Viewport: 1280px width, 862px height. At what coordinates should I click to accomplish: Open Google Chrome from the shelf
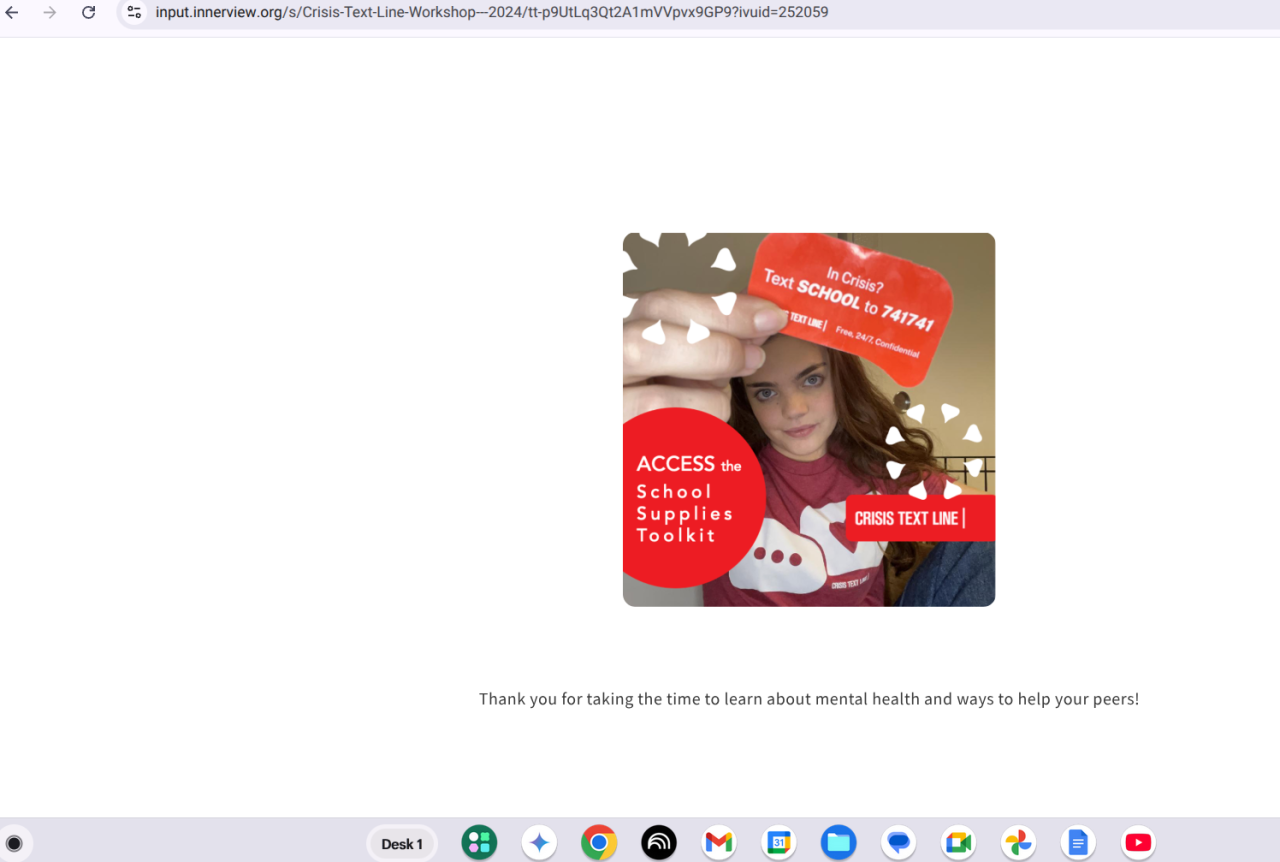click(599, 843)
